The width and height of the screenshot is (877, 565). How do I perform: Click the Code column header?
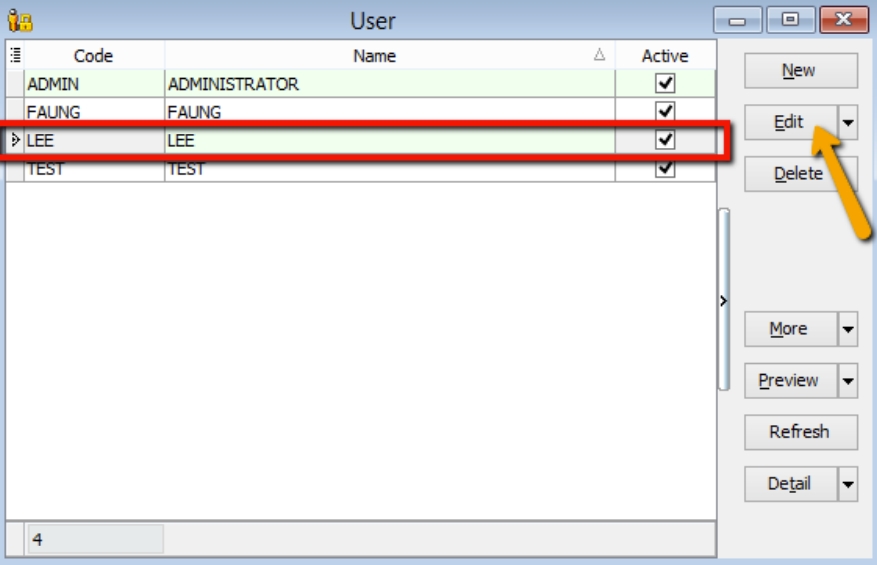pos(94,55)
